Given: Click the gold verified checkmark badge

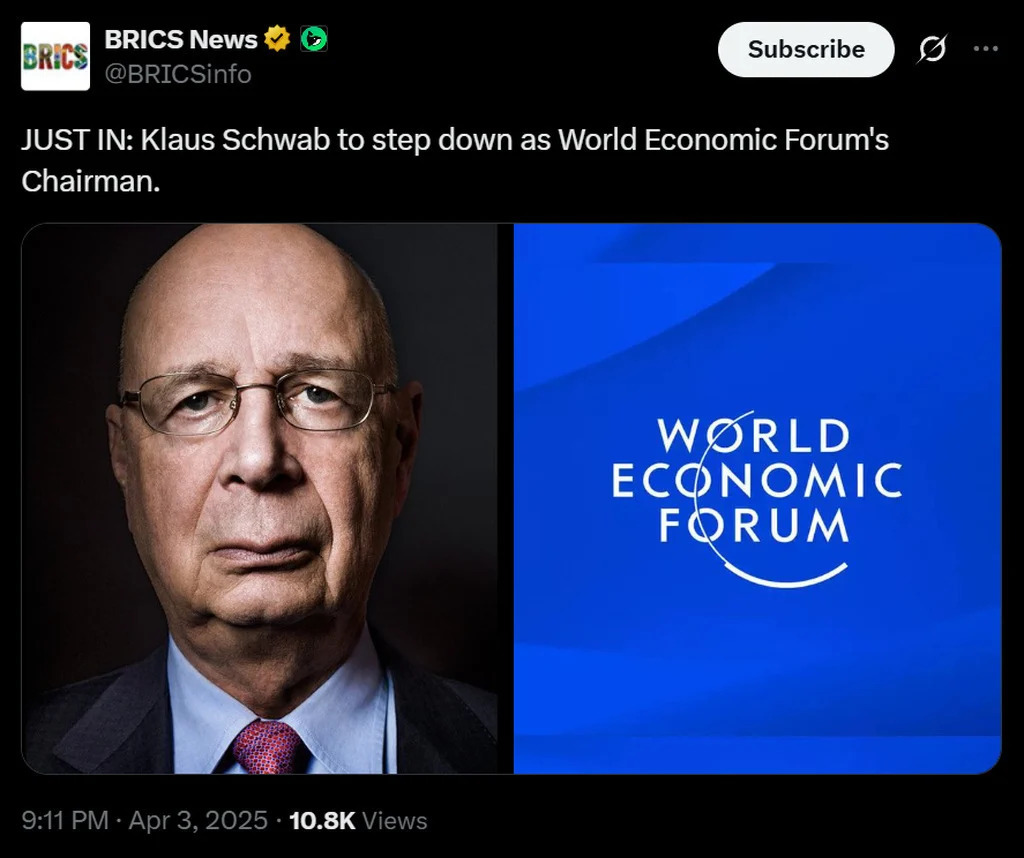Looking at the screenshot, I should (277, 39).
